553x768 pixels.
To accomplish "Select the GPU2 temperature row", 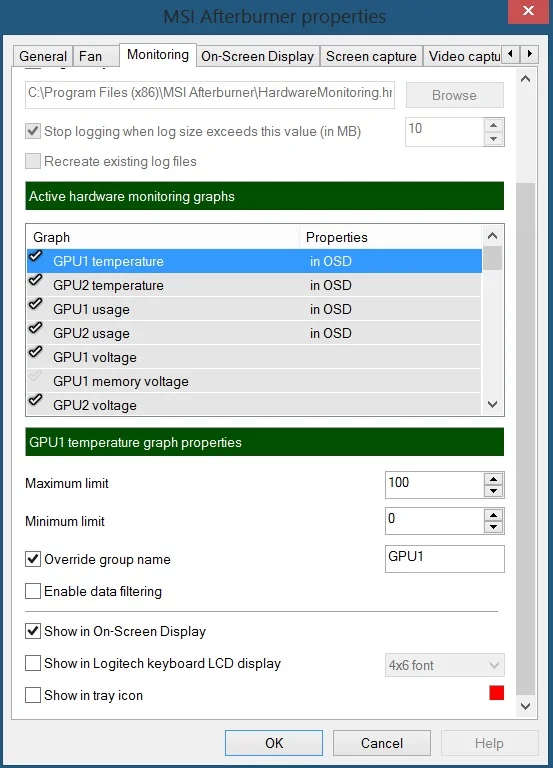I will coord(254,285).
